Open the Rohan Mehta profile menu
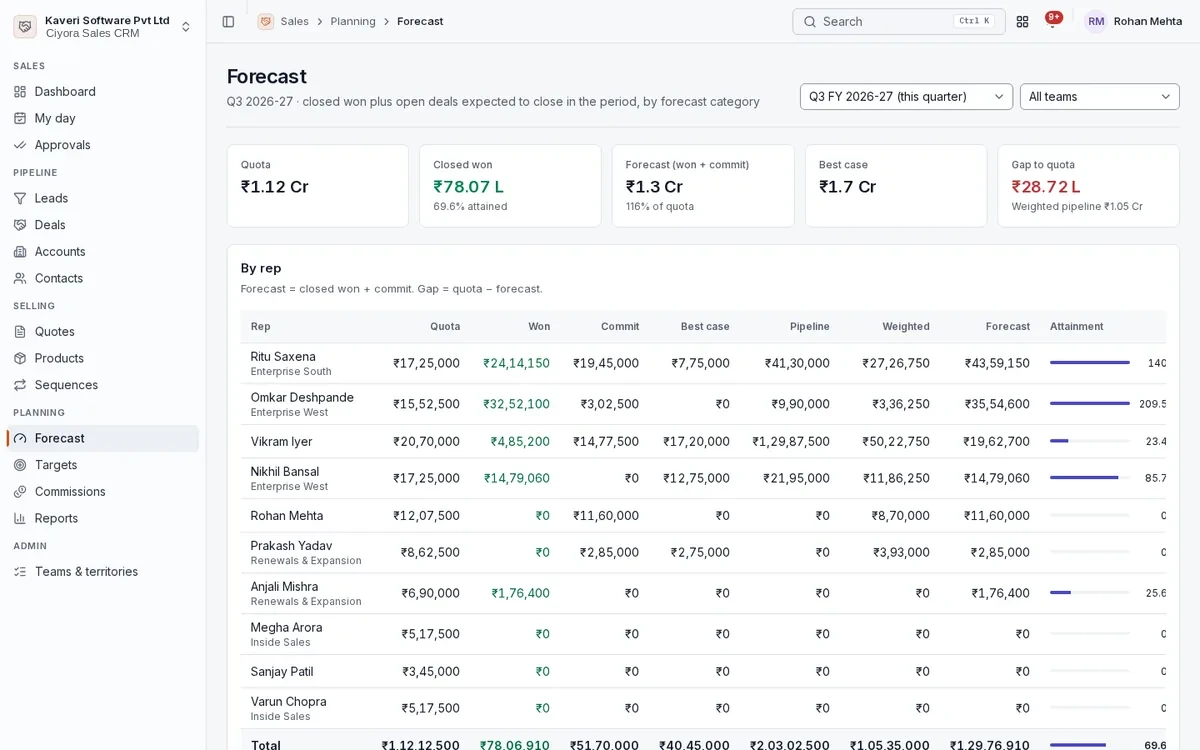 (1134, 21)
